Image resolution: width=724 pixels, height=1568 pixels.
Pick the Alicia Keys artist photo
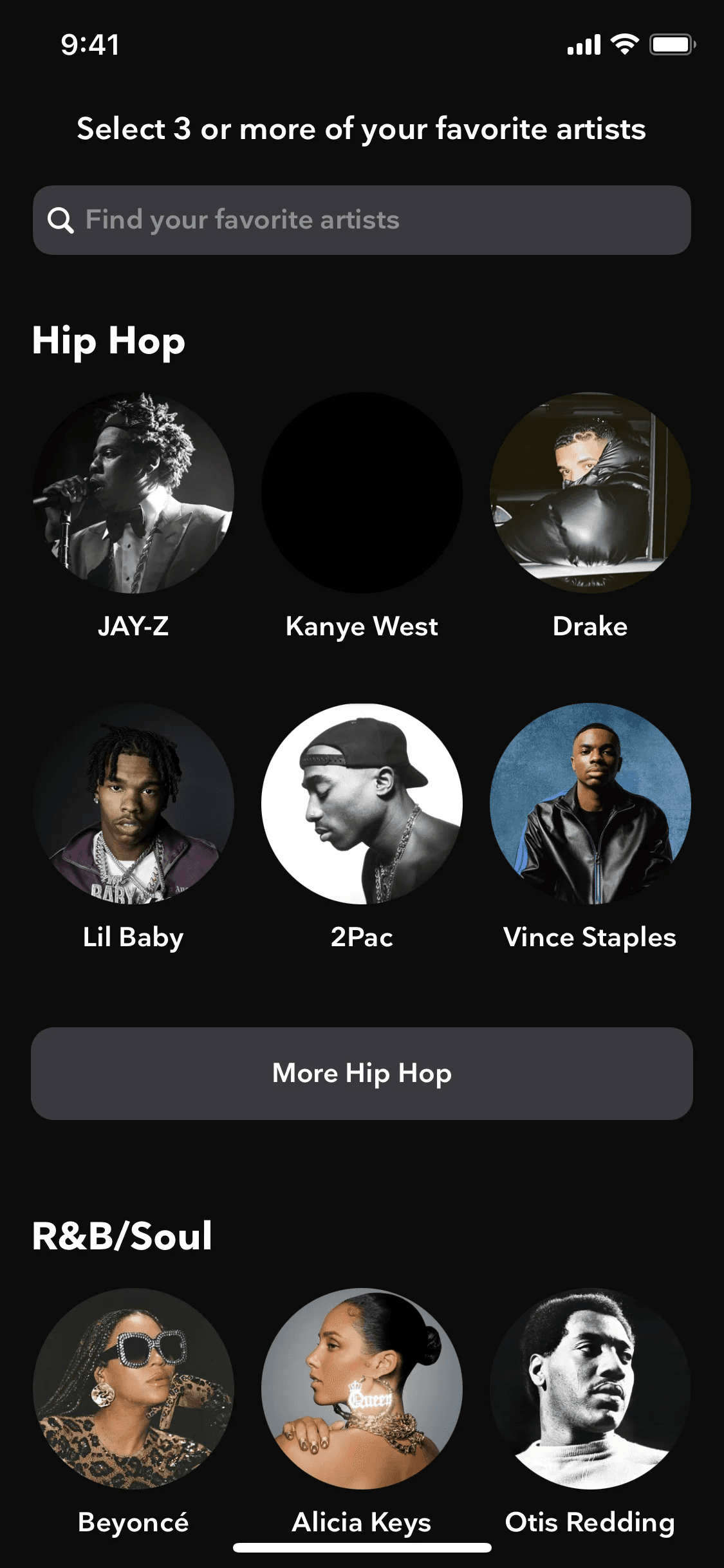[362, 1388]
